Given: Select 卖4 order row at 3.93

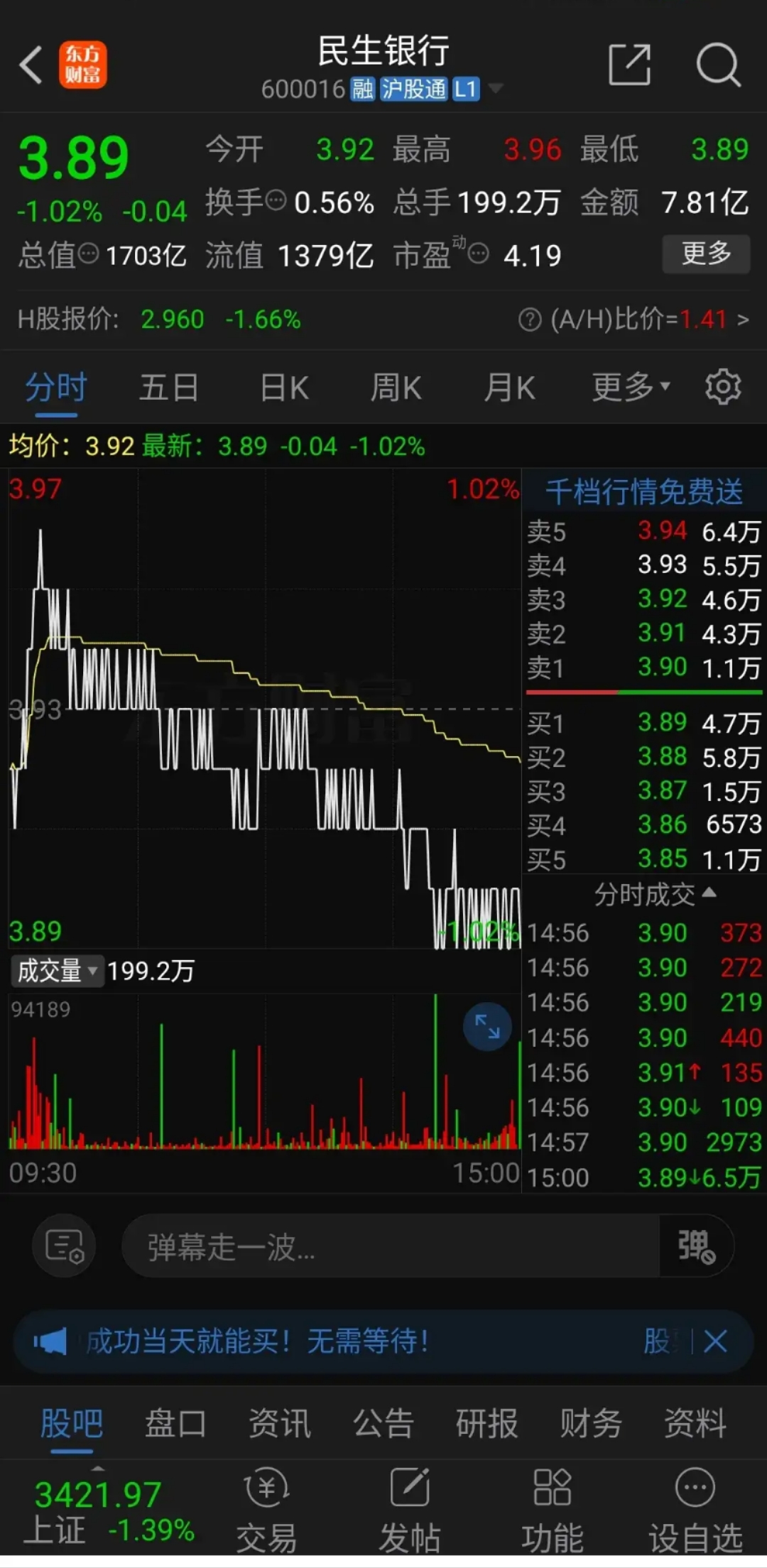Looking at the screenshot, I should [644, 565].
